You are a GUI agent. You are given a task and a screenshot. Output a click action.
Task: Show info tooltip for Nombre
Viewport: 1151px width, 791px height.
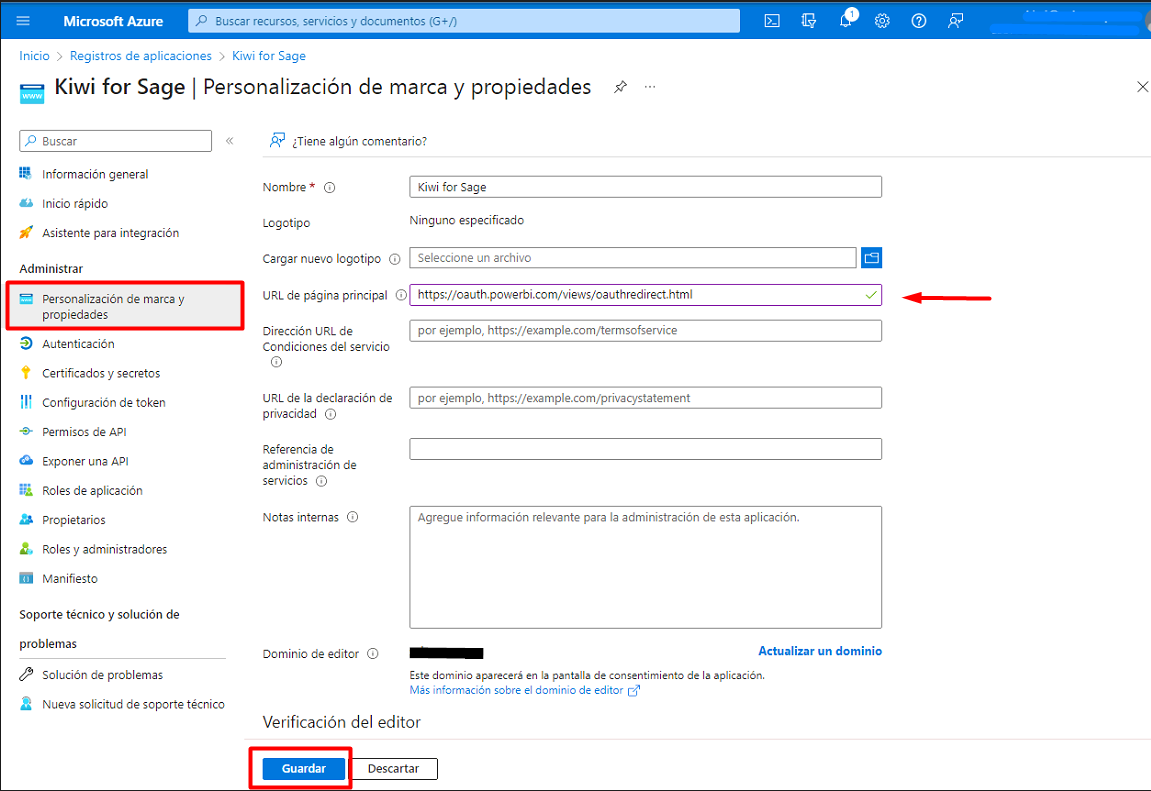tap(330, 188)
